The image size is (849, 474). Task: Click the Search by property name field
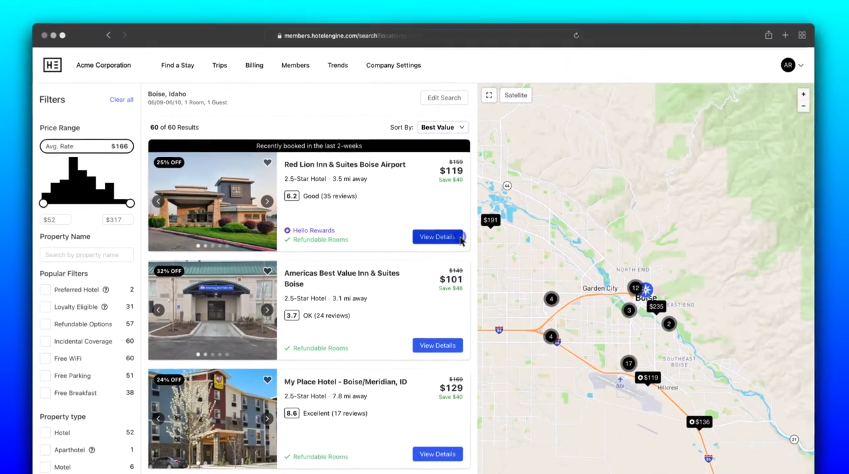click(87, 255)
